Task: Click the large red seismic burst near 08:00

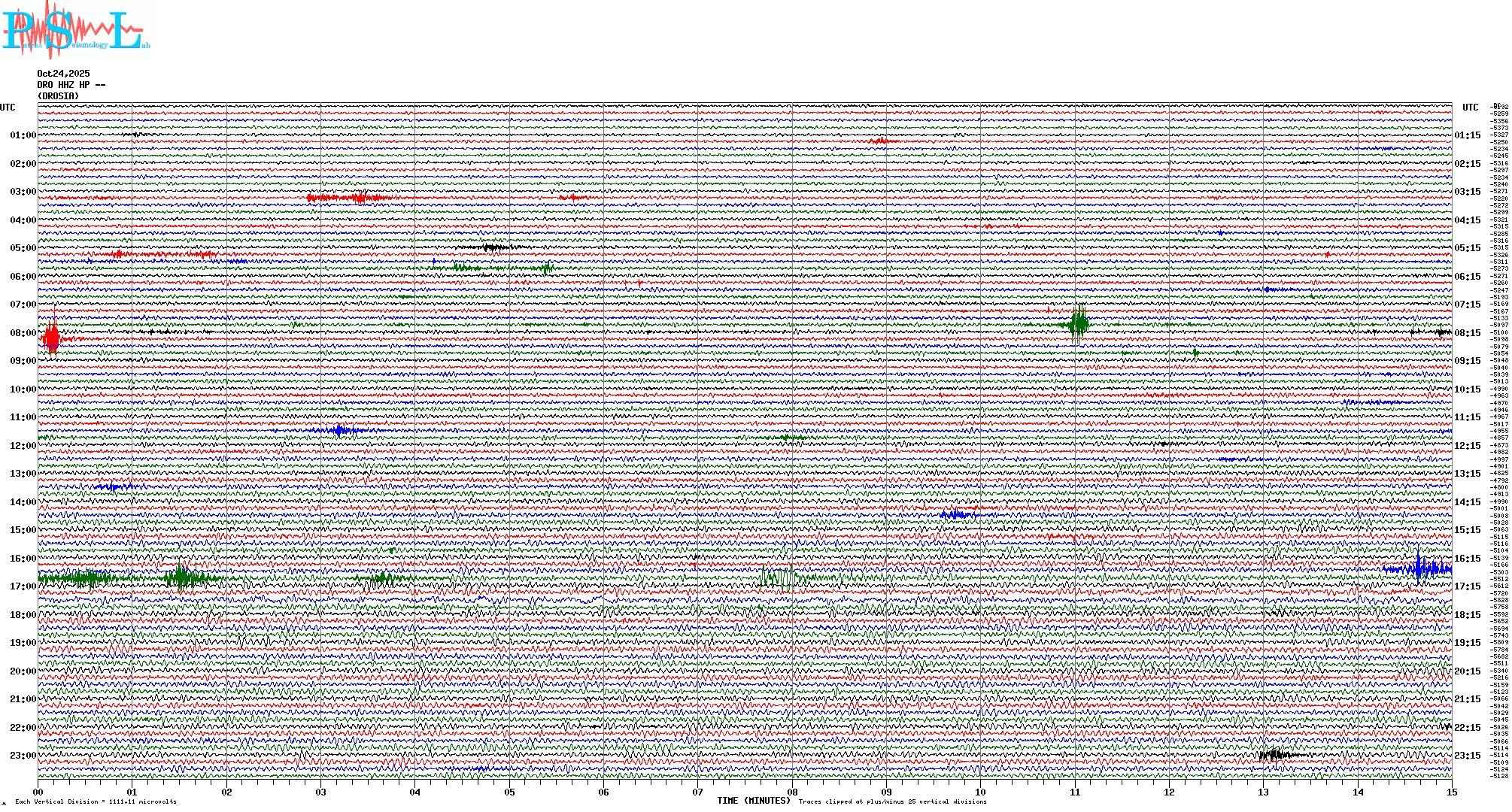Action: (51, 338)
